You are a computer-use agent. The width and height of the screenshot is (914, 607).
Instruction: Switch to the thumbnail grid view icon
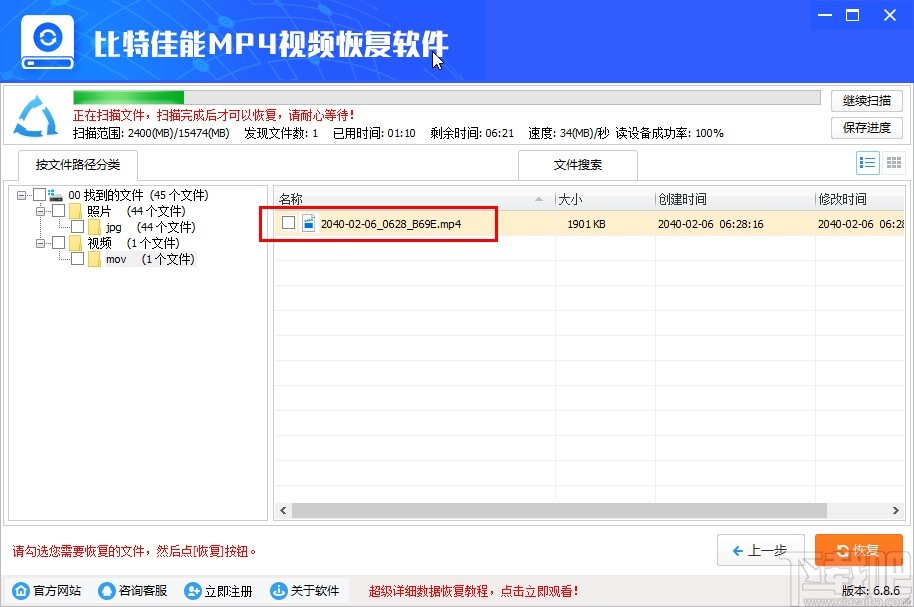(894, 163)
